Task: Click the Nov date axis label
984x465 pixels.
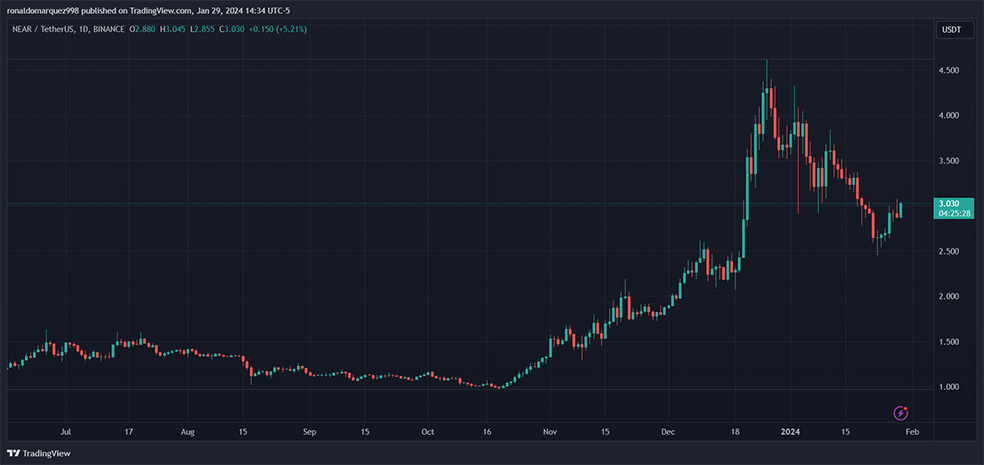Action: click(549, 432)
